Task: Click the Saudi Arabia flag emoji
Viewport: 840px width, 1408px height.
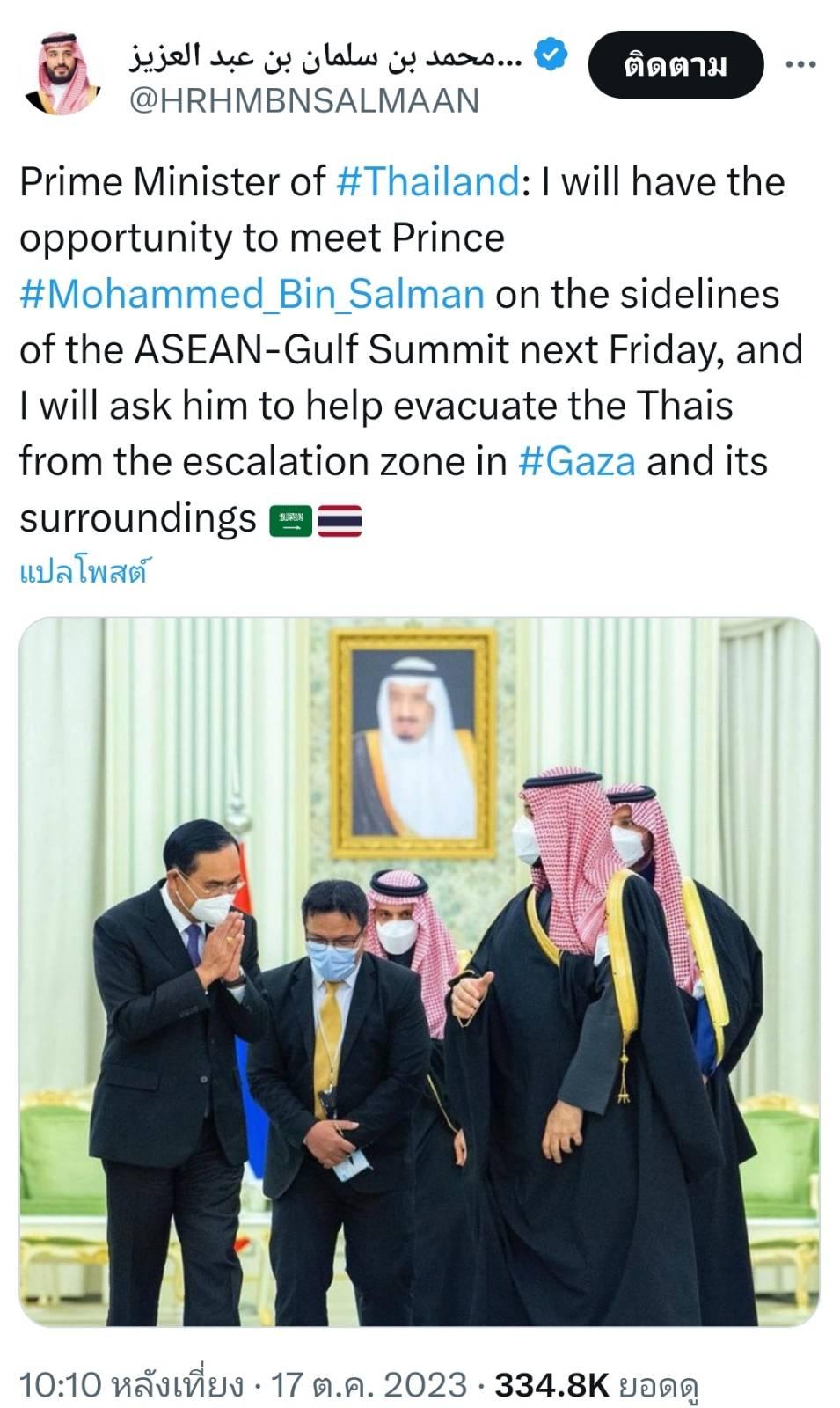Action: coord(291,521)
